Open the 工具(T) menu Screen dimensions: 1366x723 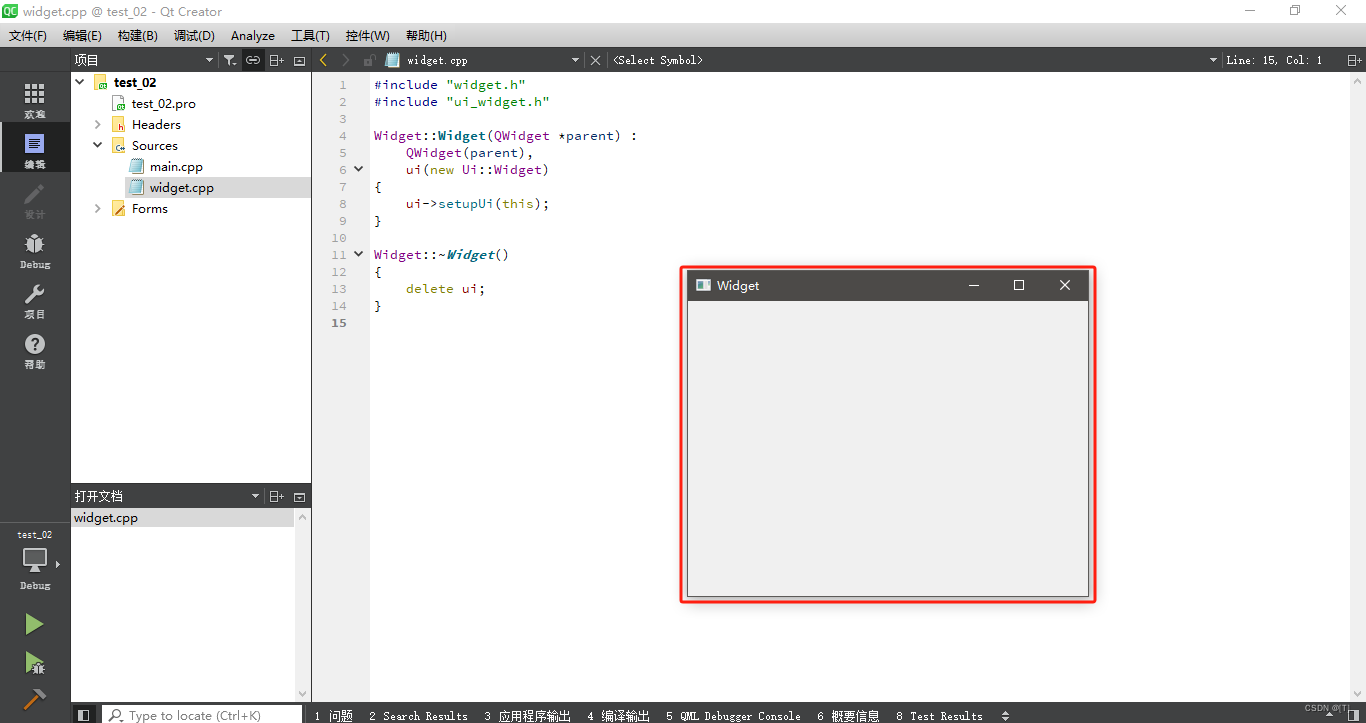[x=310, y=35]
